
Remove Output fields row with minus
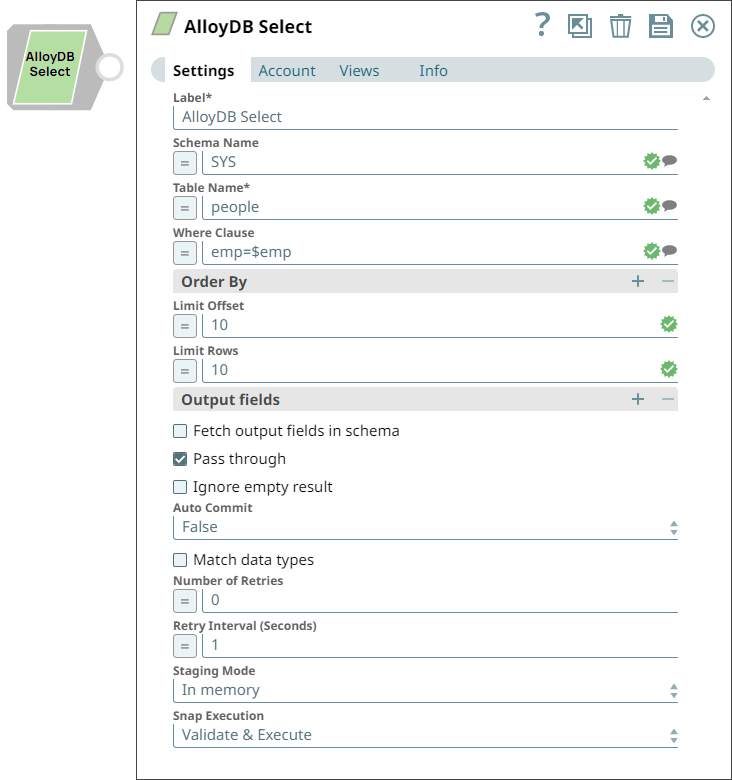pyautogui.click(x=669, y=399)
